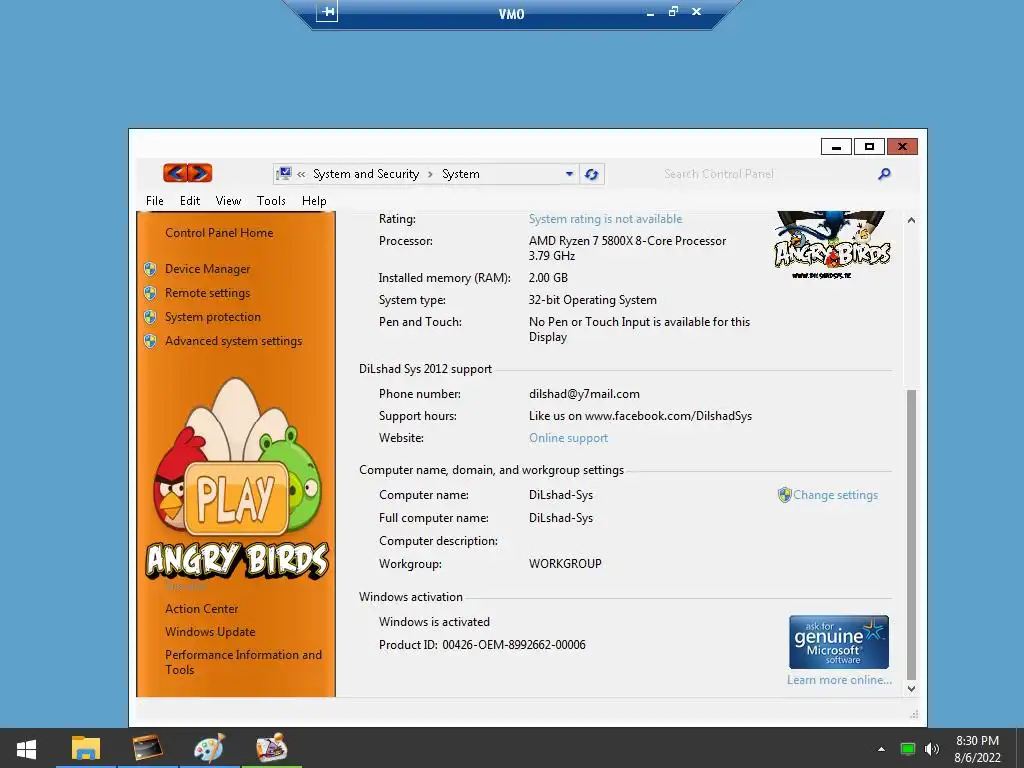1024x768 pixels.
Task: Click the pin icon on the VMO bar
Action: [327, 12]
